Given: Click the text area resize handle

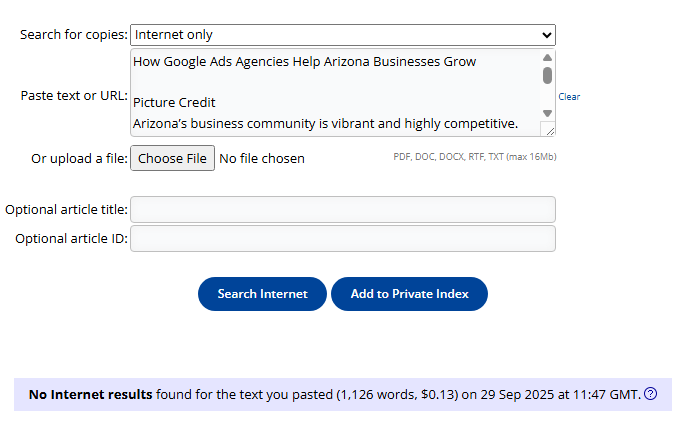Looking at the screenshot, I should tap(549, 129).
